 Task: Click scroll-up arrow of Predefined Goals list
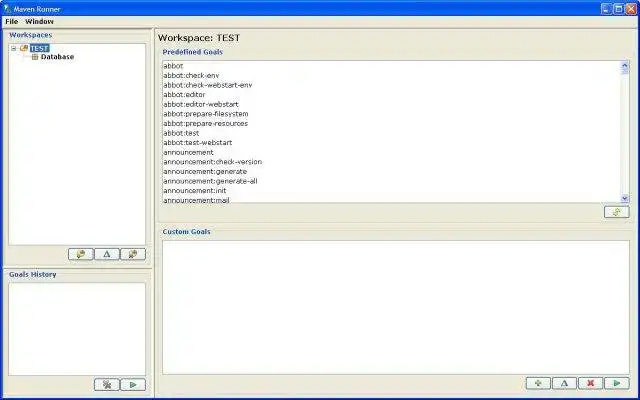coord(625,65)
